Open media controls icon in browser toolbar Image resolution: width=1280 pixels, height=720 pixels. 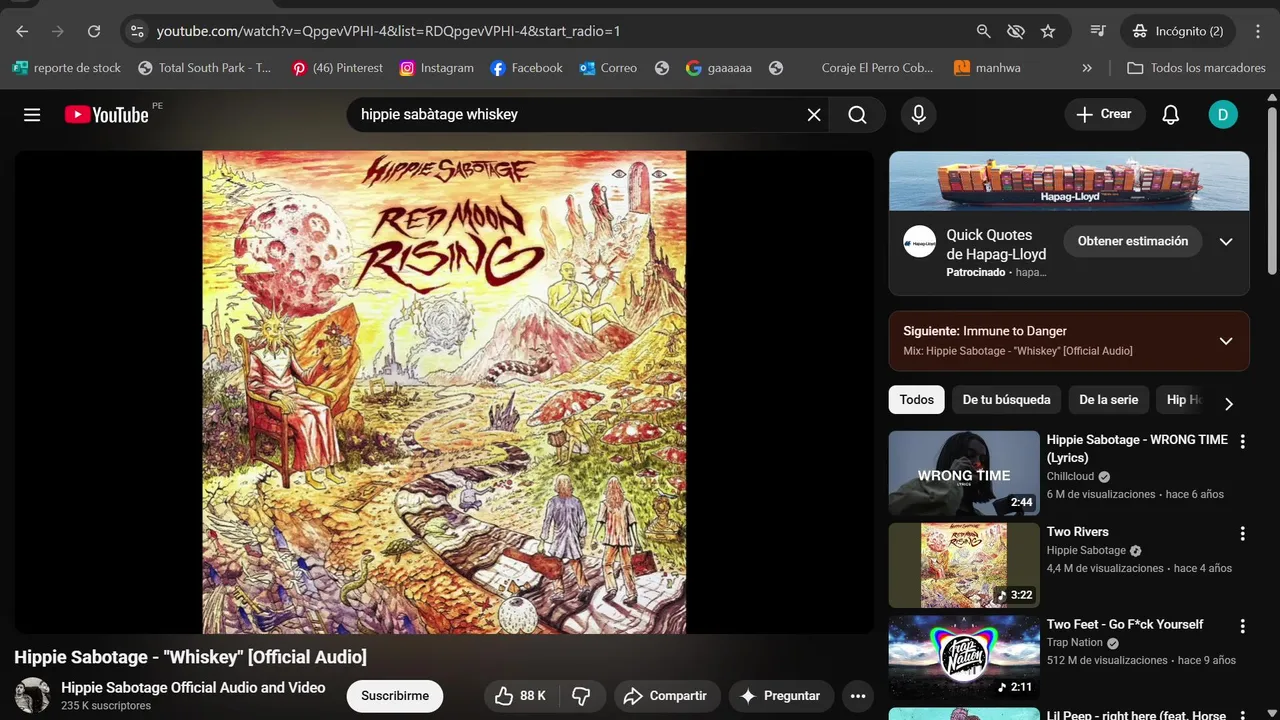(x=1098, y=31)
